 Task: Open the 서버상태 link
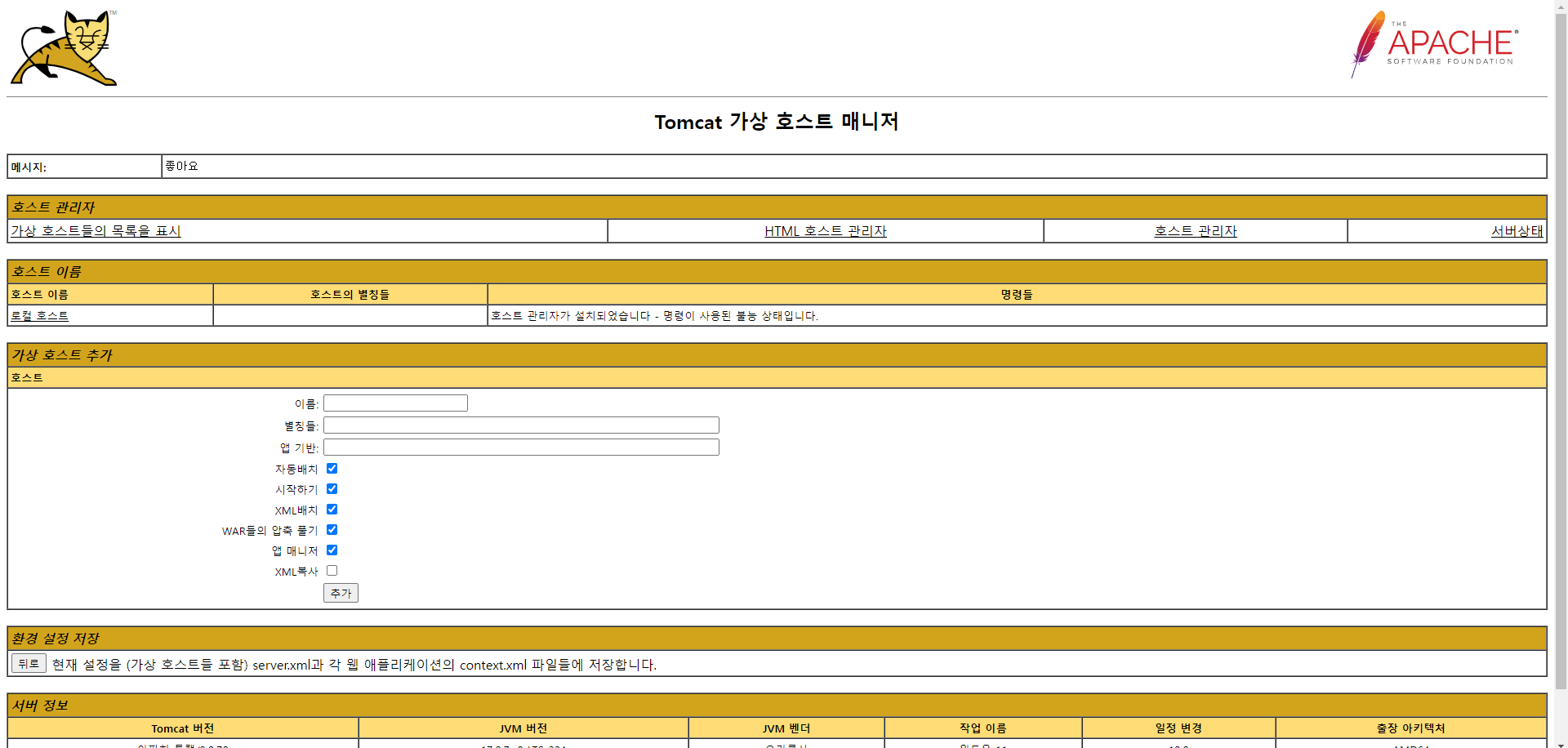[1517, 231]
